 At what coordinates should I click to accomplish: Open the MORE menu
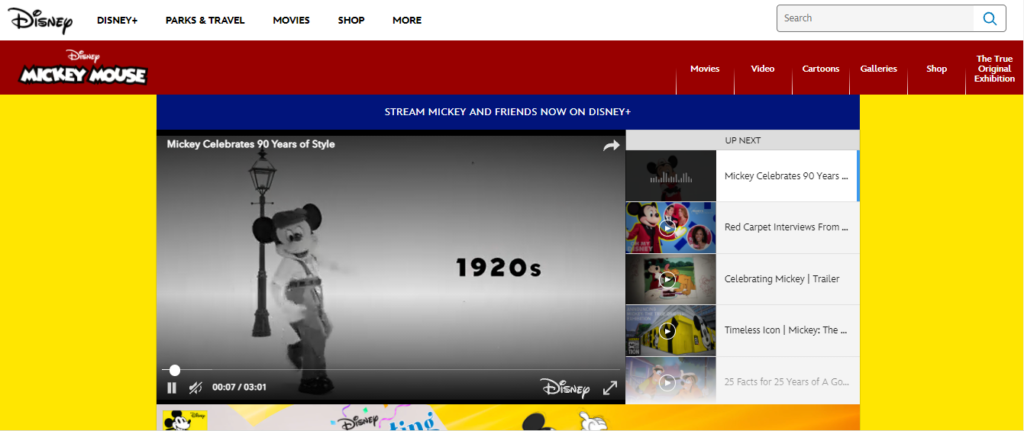[x=407, y=20]
